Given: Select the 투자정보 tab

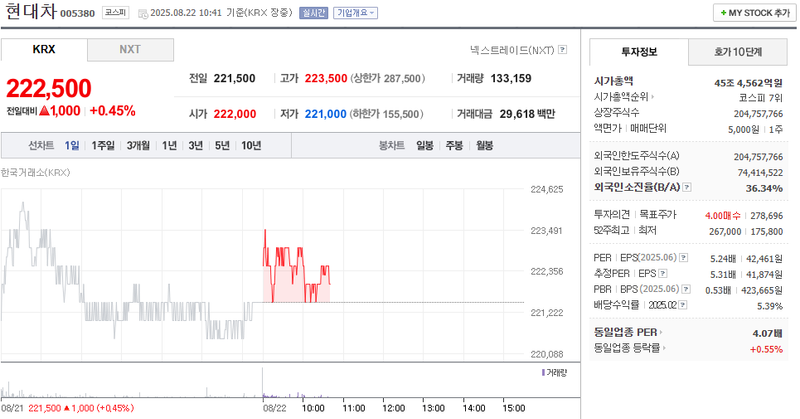Looking at the screenshot, I should [x=639, y=52].
